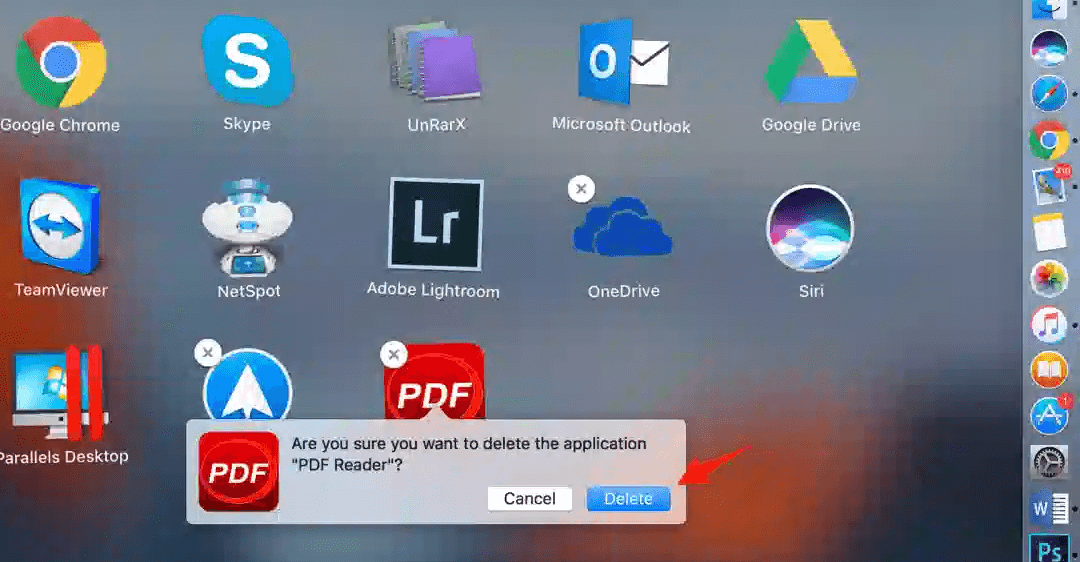Click the X badge on PDF Reader icon
This screenshot has height=562, width=1080.
[393, 355]
